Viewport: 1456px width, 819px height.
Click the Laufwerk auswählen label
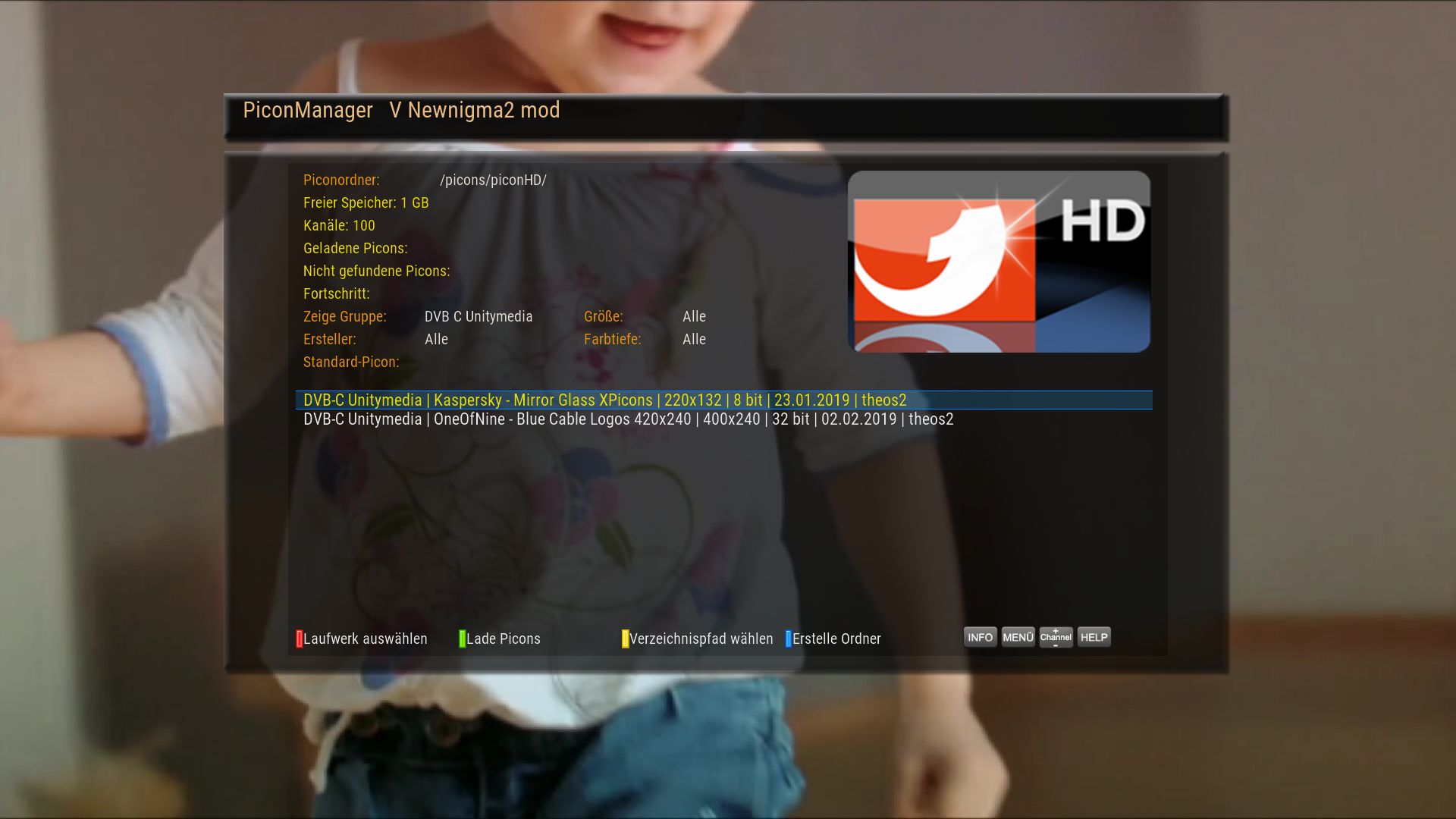(x=366, y=639)
